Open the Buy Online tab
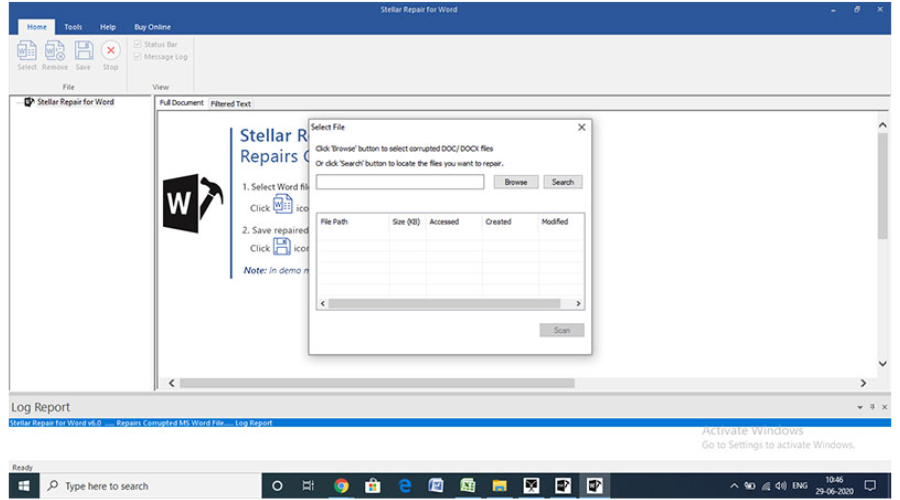900x500 pixels. click(x=152, y=27)
